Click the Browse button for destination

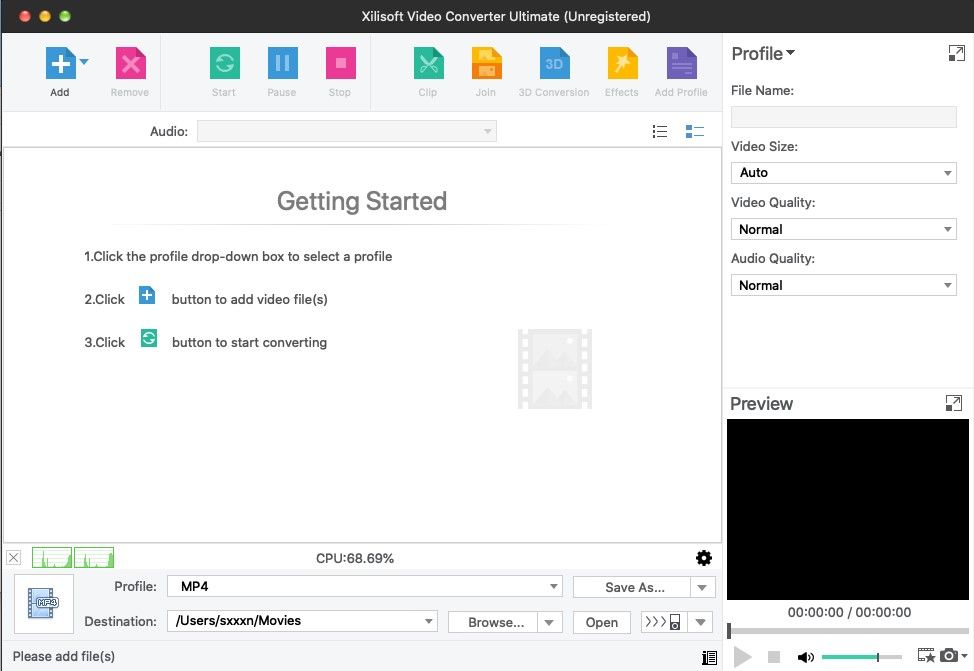point(496,622)
